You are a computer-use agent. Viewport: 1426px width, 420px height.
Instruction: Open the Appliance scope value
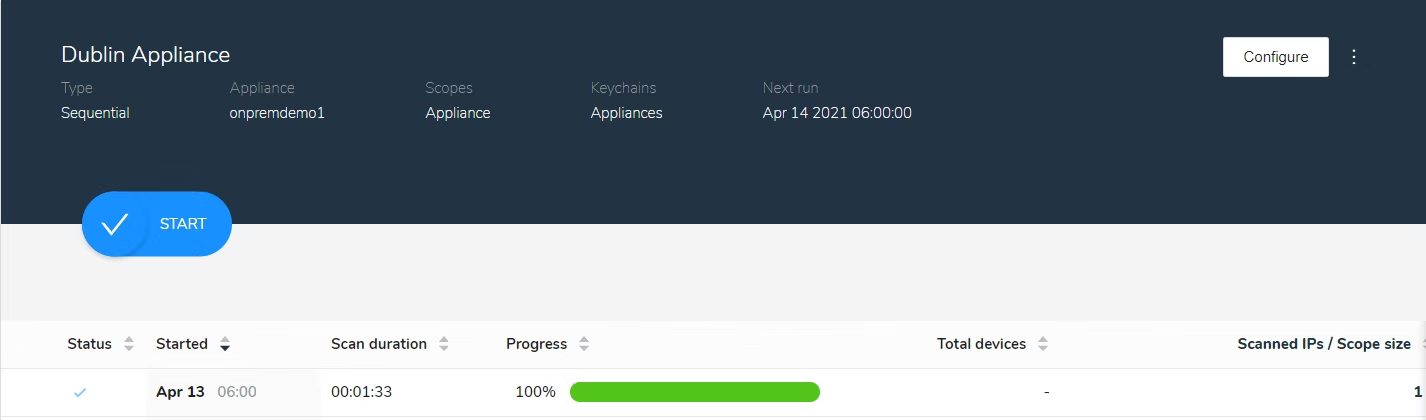tap(458, 113)
